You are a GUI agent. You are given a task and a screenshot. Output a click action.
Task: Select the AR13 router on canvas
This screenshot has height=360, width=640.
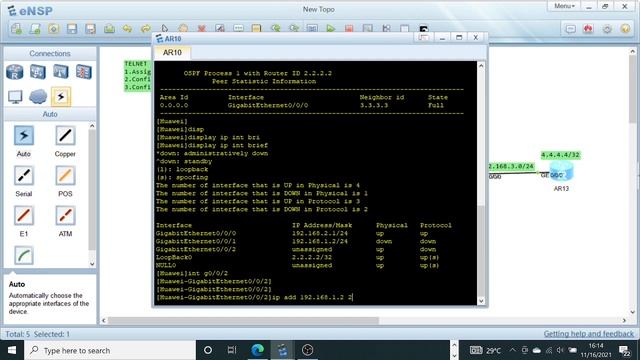[561, 172]
